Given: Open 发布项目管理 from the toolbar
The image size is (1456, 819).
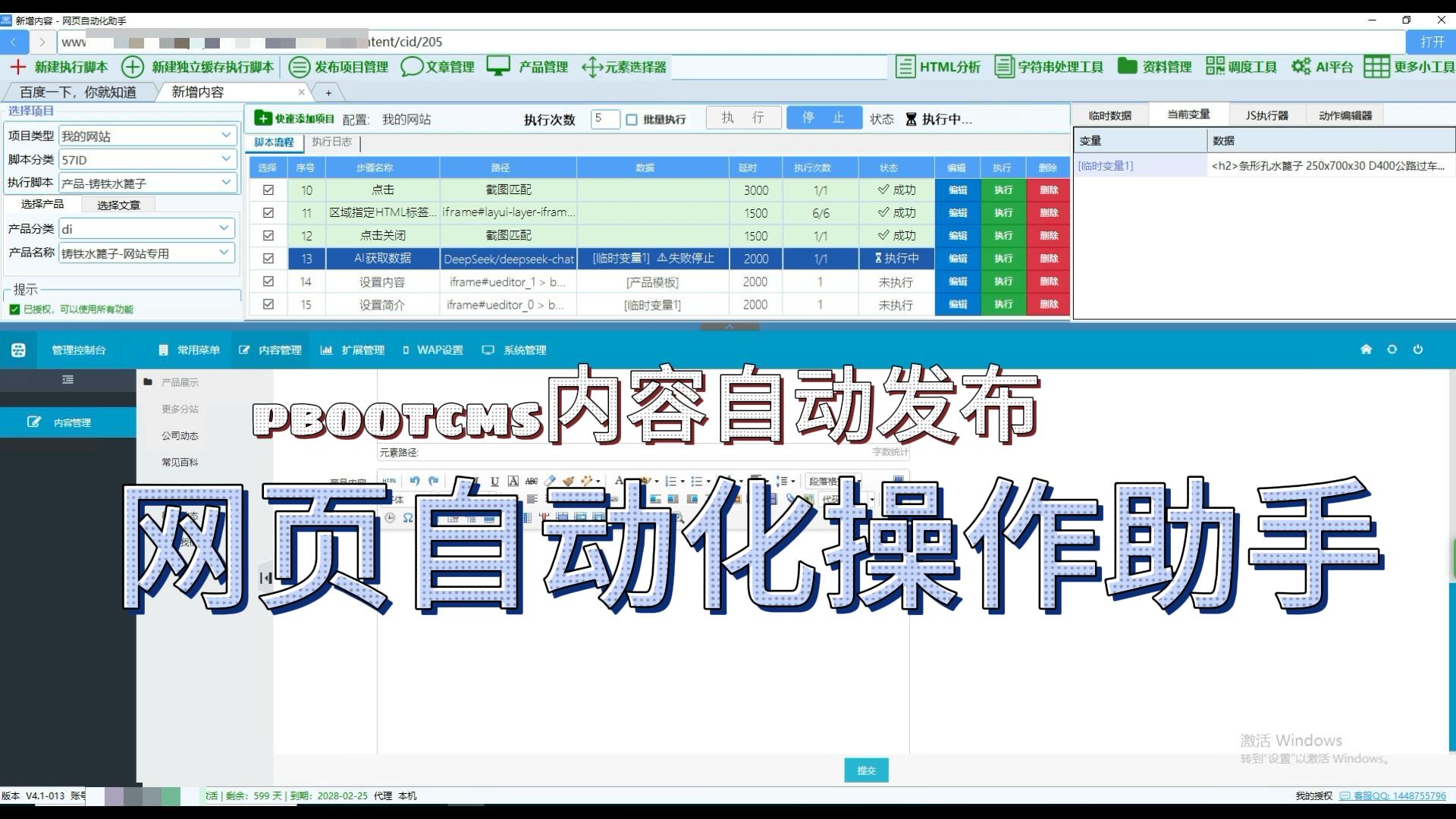Looking at the screenshot, I should [339, 67].
